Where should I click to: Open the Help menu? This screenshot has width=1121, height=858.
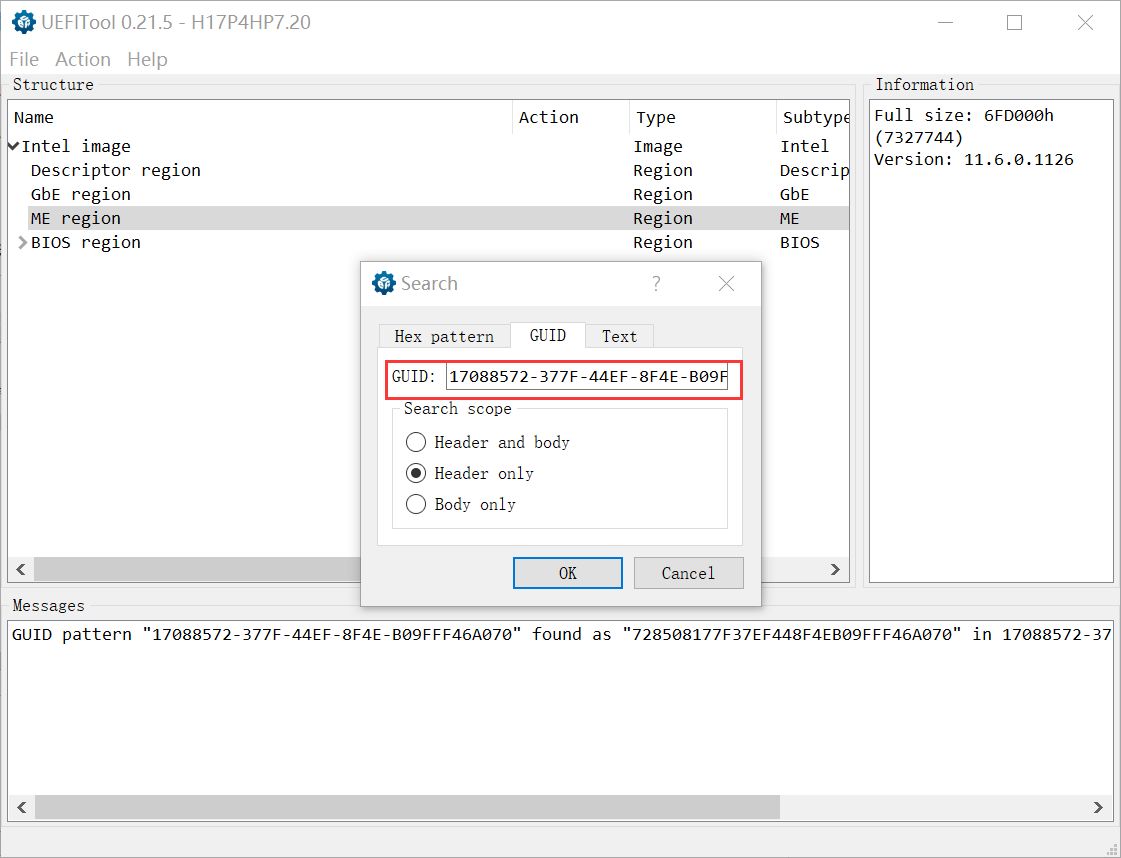(147, 59)
